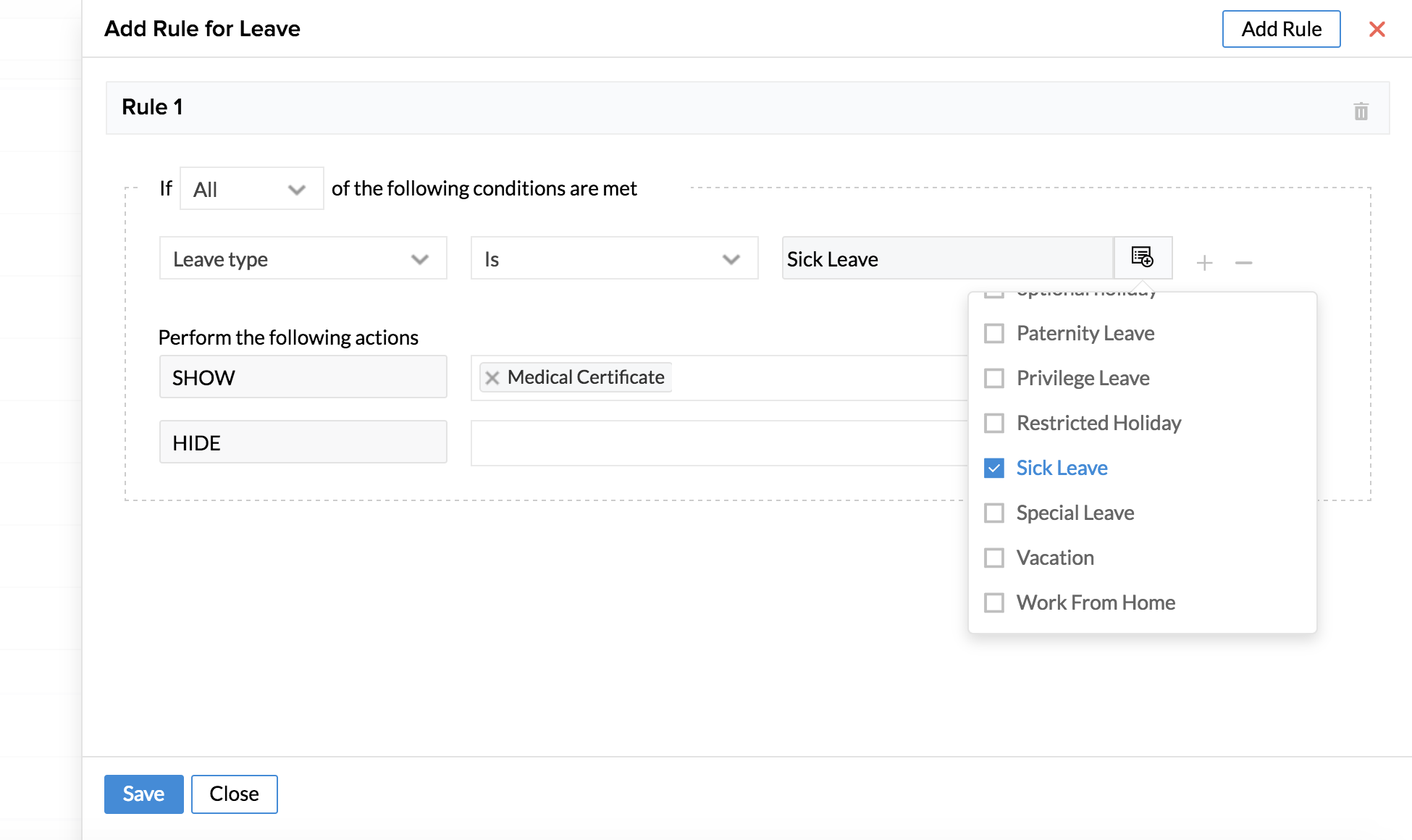Choose Restricted Holiday option in list
This screenshot has height=840, width=1412.
(x=1098, y=423)
